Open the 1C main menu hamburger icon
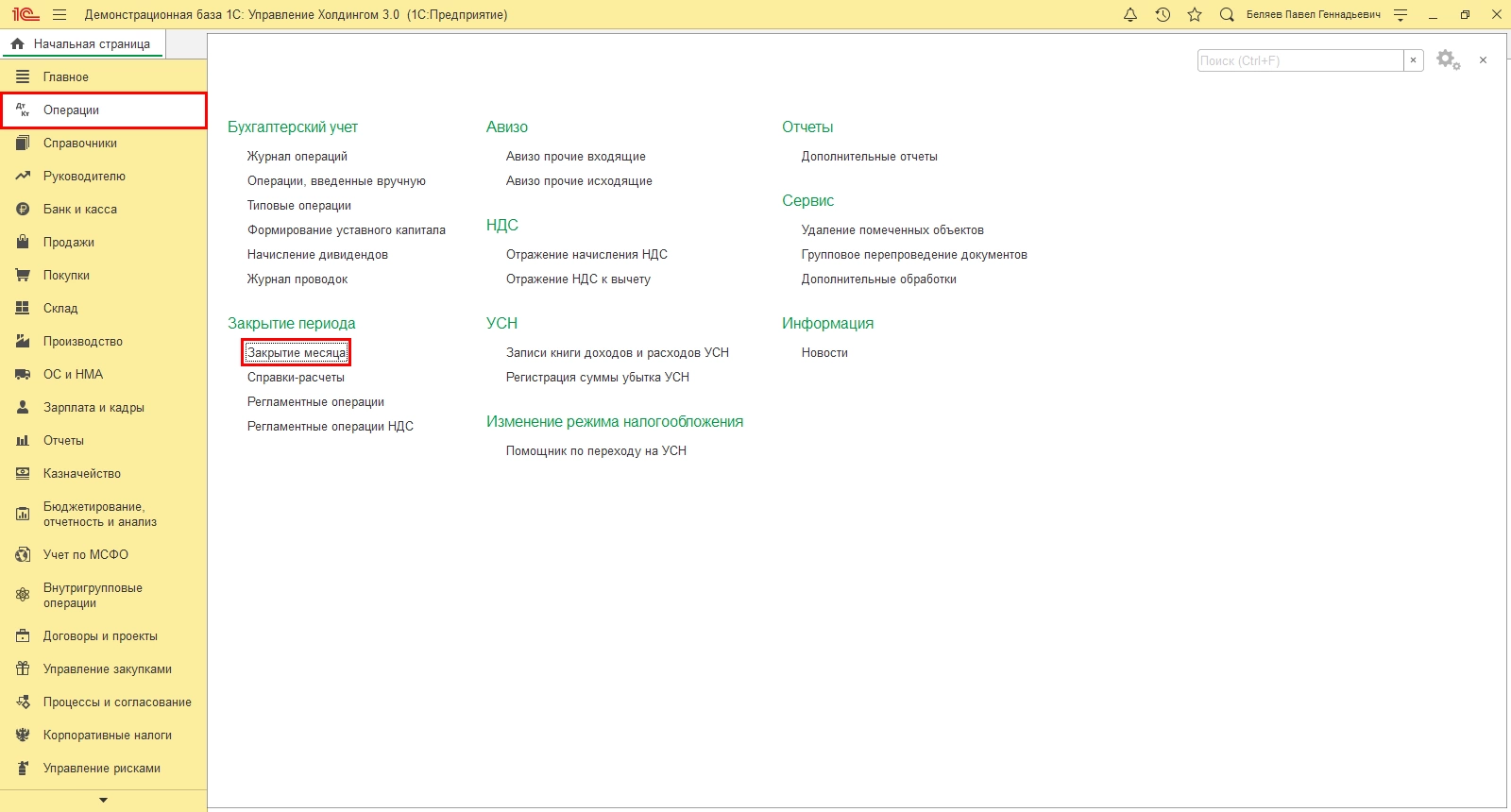The image size is (1511, 812). [x=59, y=15]
